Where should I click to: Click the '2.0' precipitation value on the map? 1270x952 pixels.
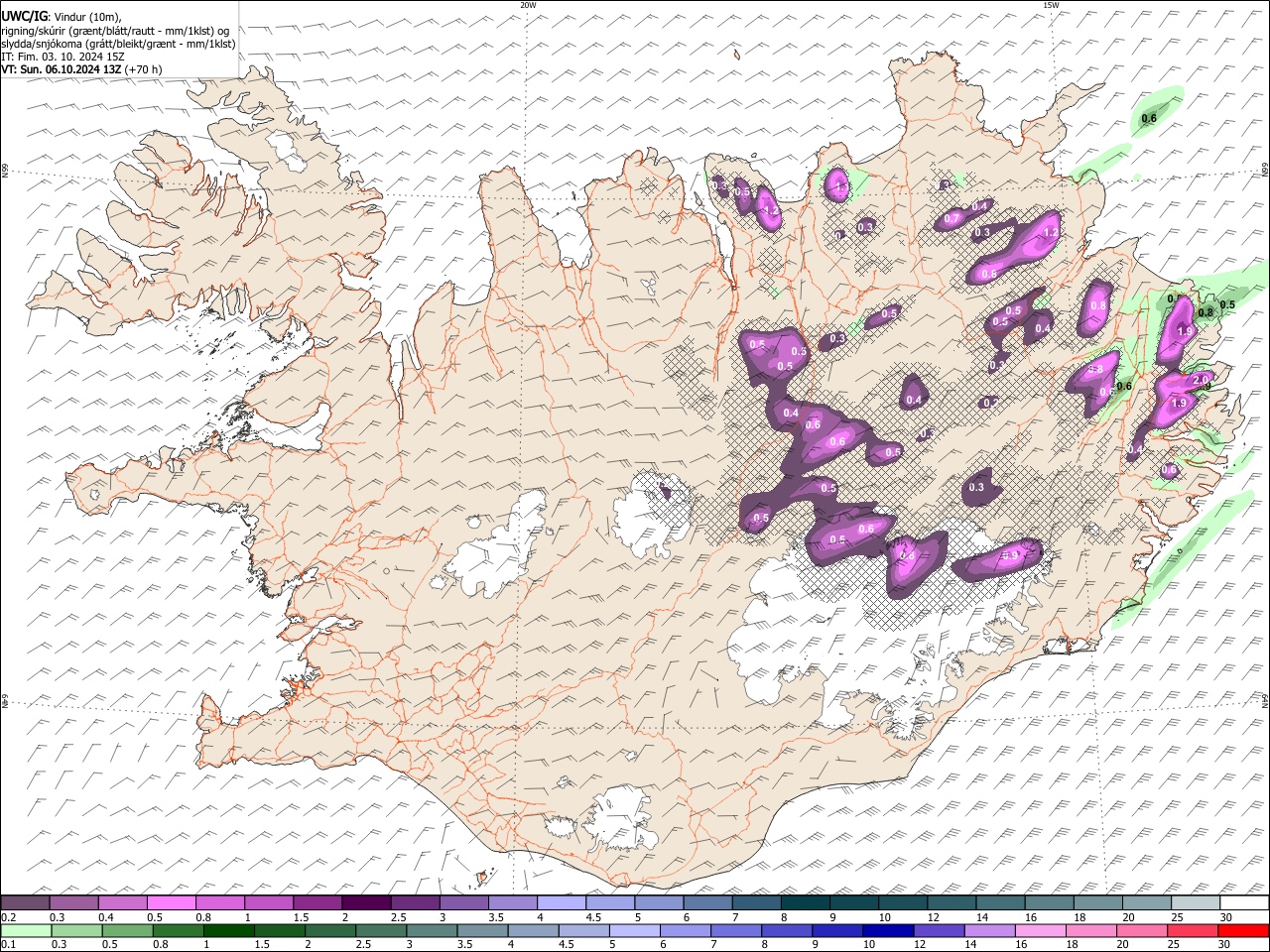pos(1201,380)
